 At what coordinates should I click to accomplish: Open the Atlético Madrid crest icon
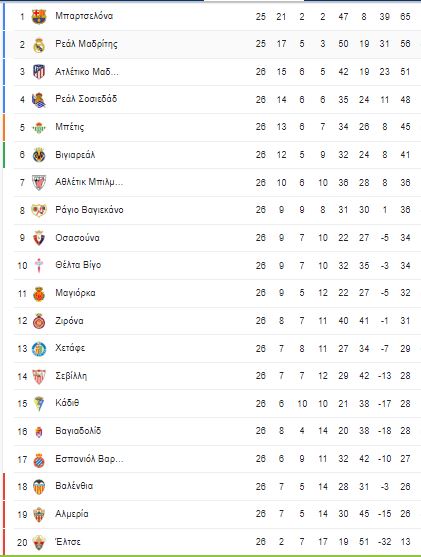[39, 72]
